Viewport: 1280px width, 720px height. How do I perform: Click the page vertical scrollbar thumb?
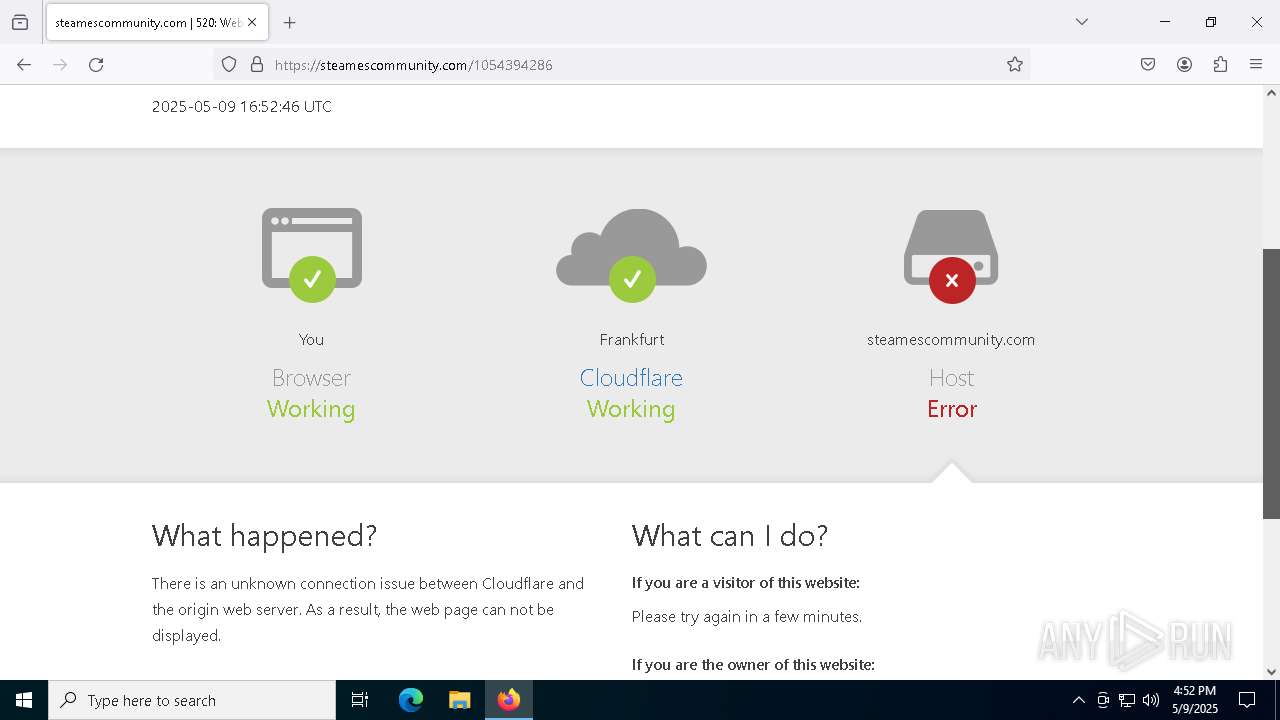[x=1271, y=384]
